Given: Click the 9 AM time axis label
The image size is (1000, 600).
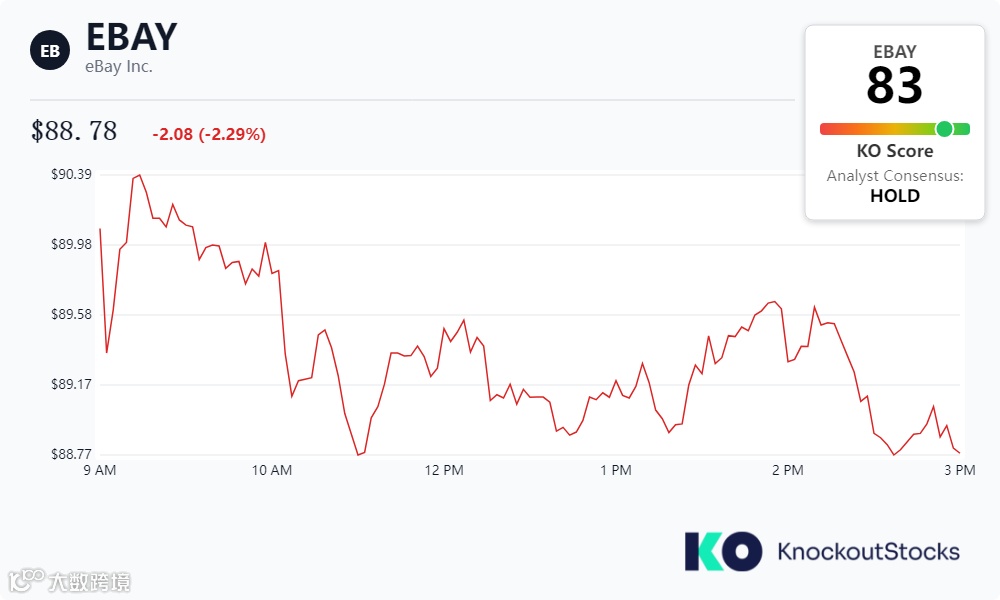Looking at the screenshot, I should click(x=99, y=470).
